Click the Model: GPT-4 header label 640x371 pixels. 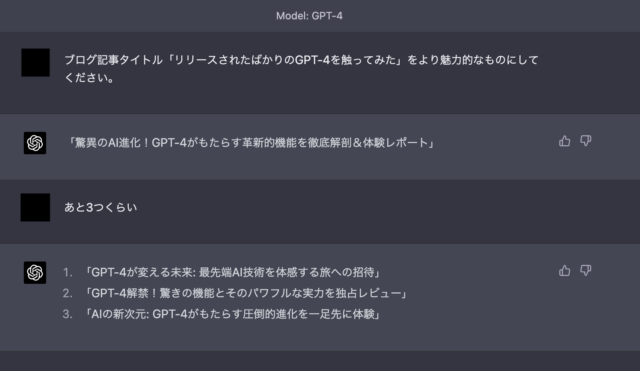[309, 16]
